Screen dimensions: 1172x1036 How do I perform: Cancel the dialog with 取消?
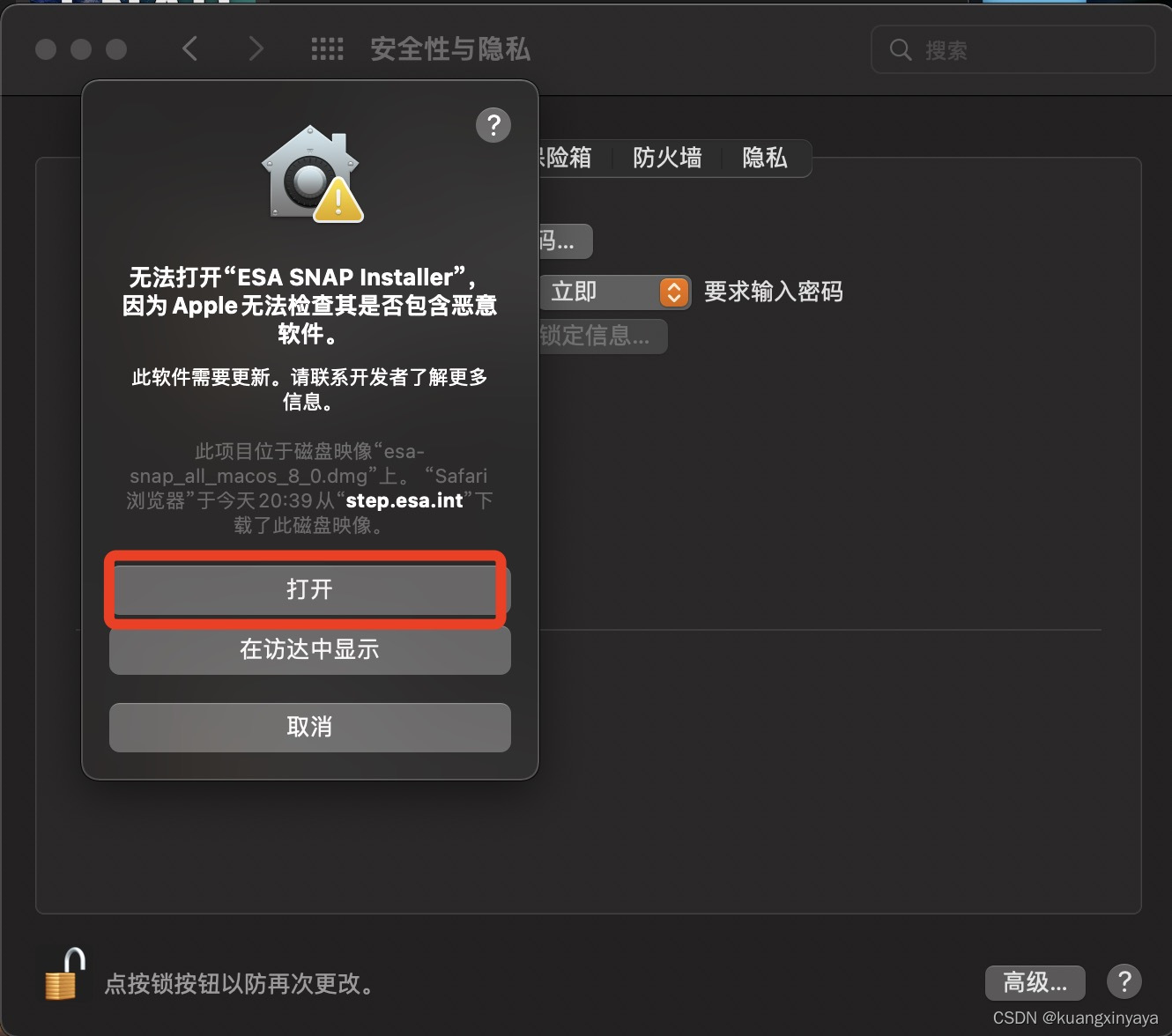click(309, 727)
